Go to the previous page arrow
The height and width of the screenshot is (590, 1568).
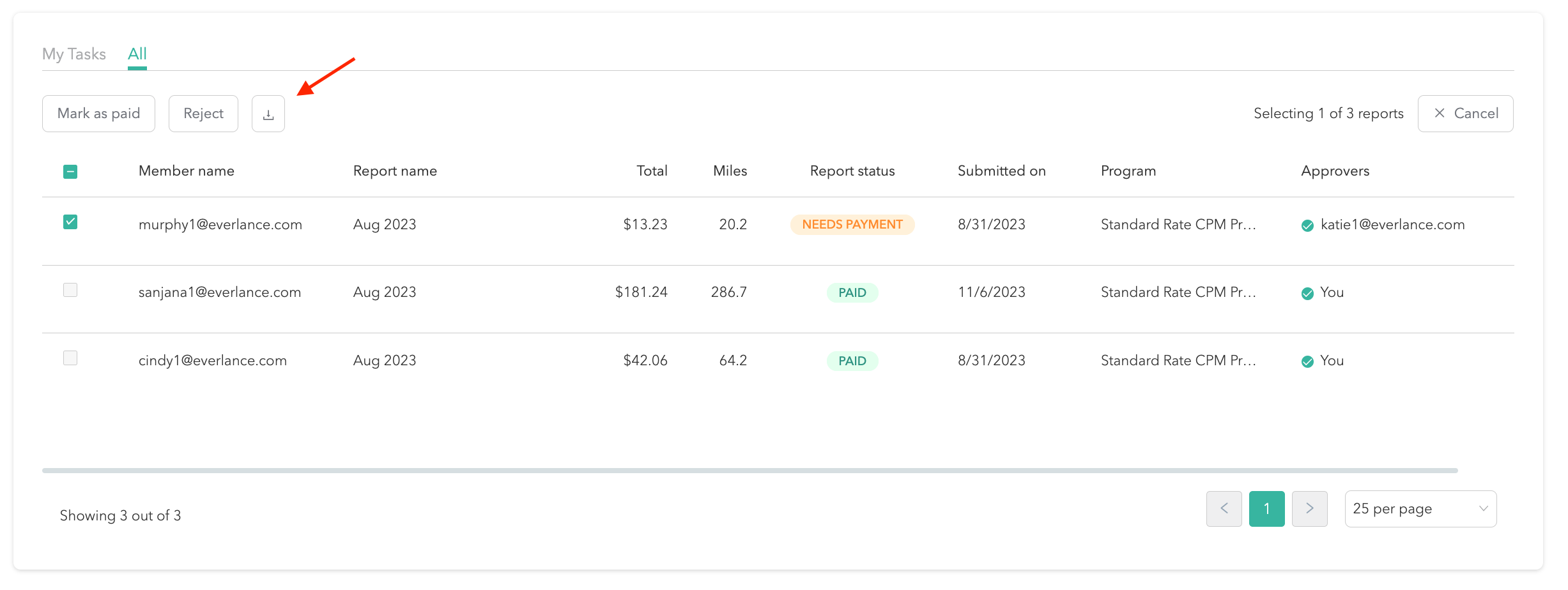pos(1224,509)
